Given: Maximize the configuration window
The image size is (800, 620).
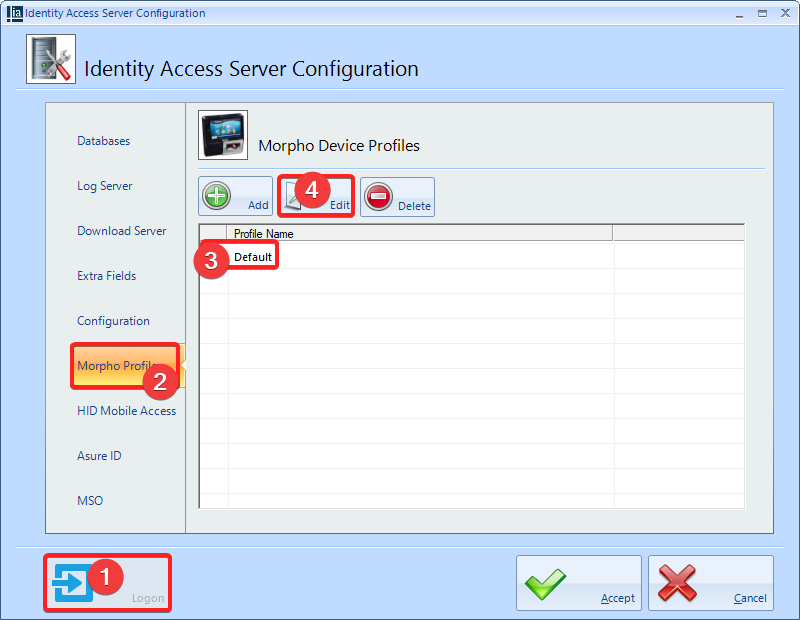Looking at the screenshot, I should pyautogui.click(x=762, y=14).
